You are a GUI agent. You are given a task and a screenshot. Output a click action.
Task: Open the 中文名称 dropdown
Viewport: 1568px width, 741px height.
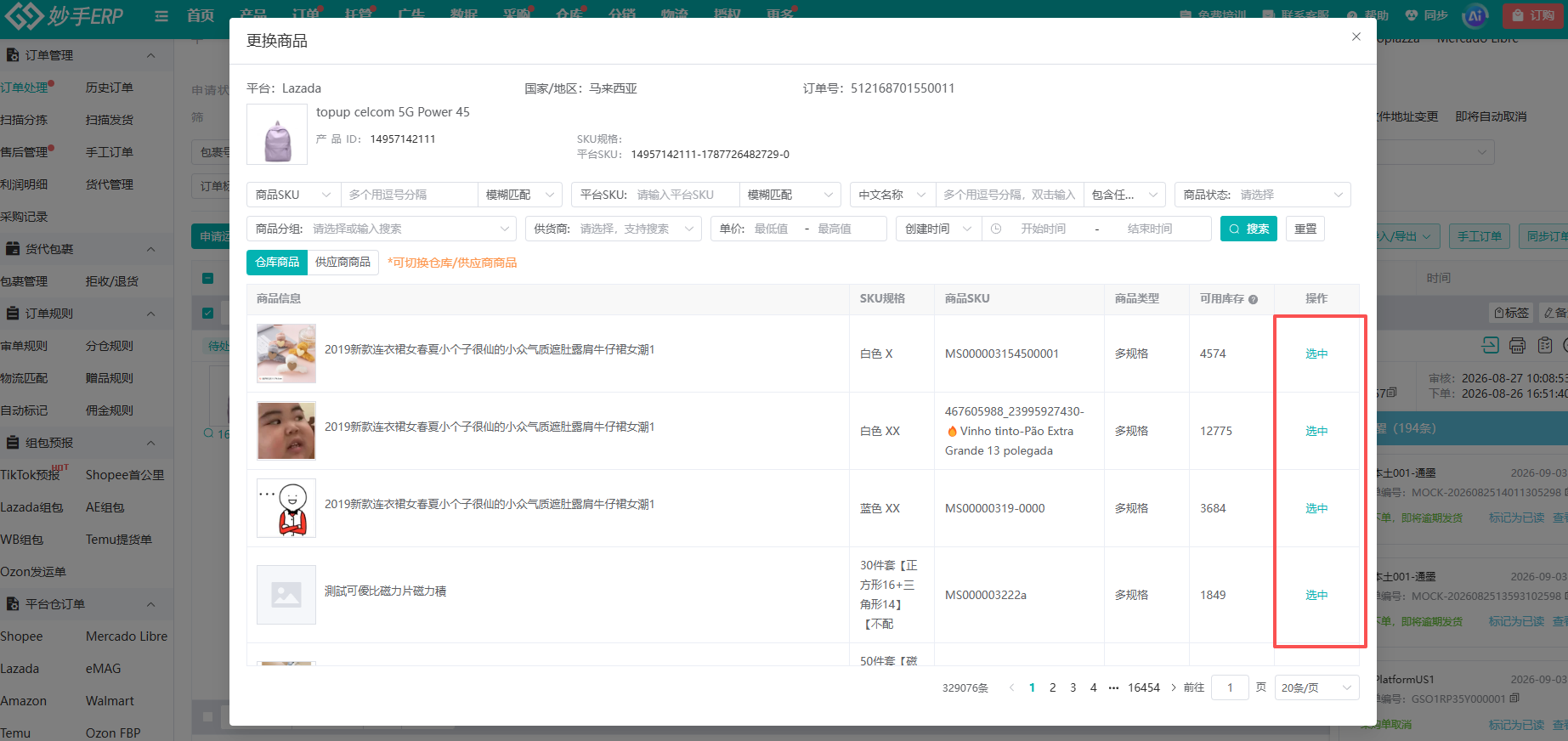pos(892,195)
